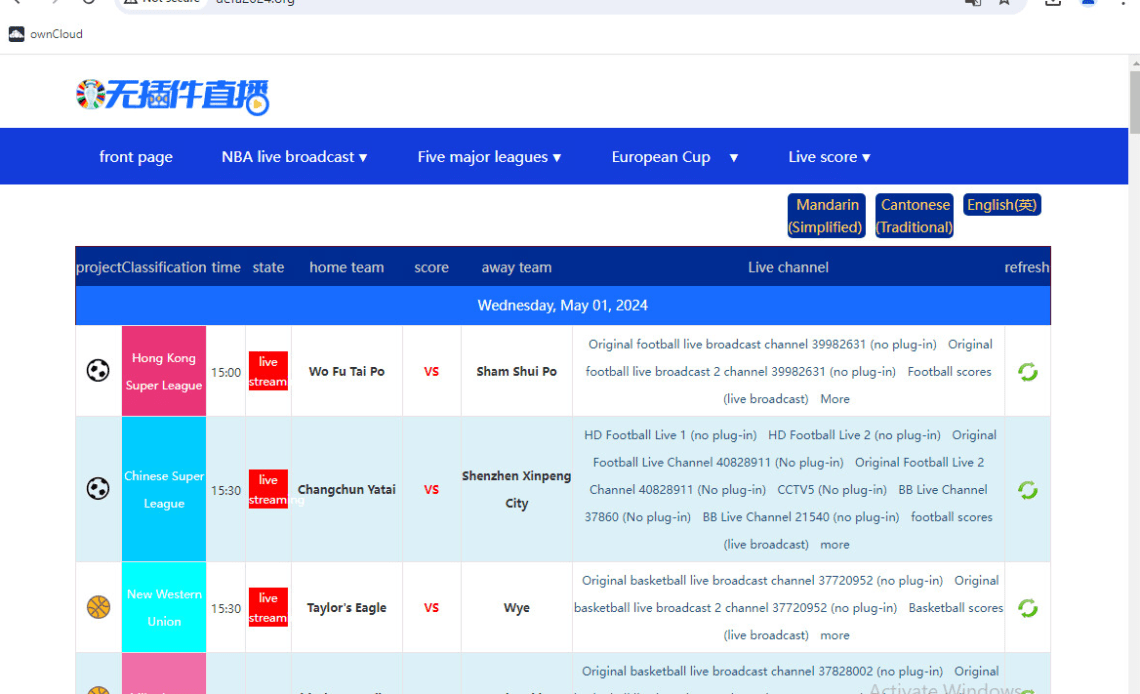1140x694 pixels.
Task: Open CCTV5 (No plug-in) channel
Action: tap(832, 490)
